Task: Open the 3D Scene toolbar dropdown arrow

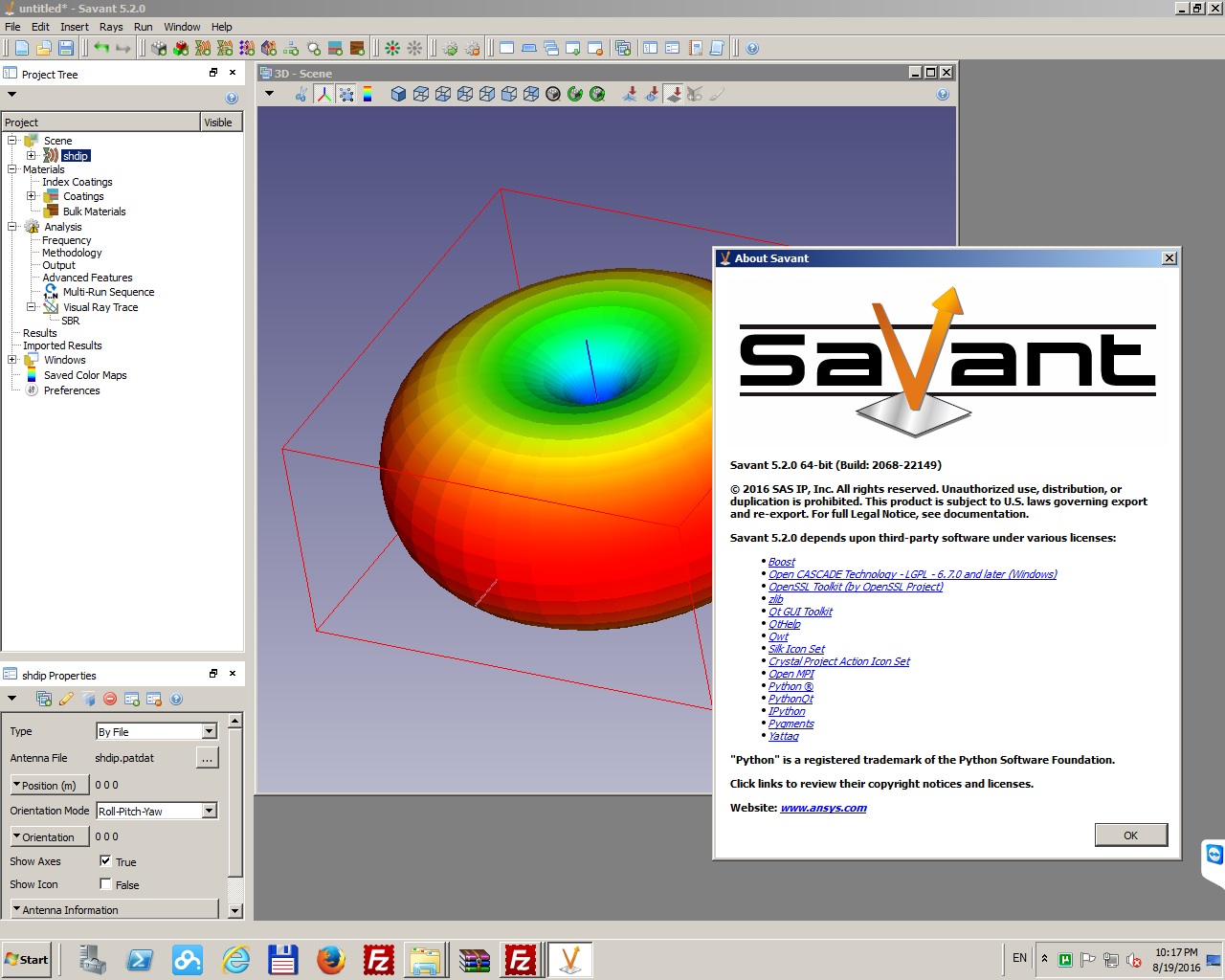Action: (x=269, y=94)
